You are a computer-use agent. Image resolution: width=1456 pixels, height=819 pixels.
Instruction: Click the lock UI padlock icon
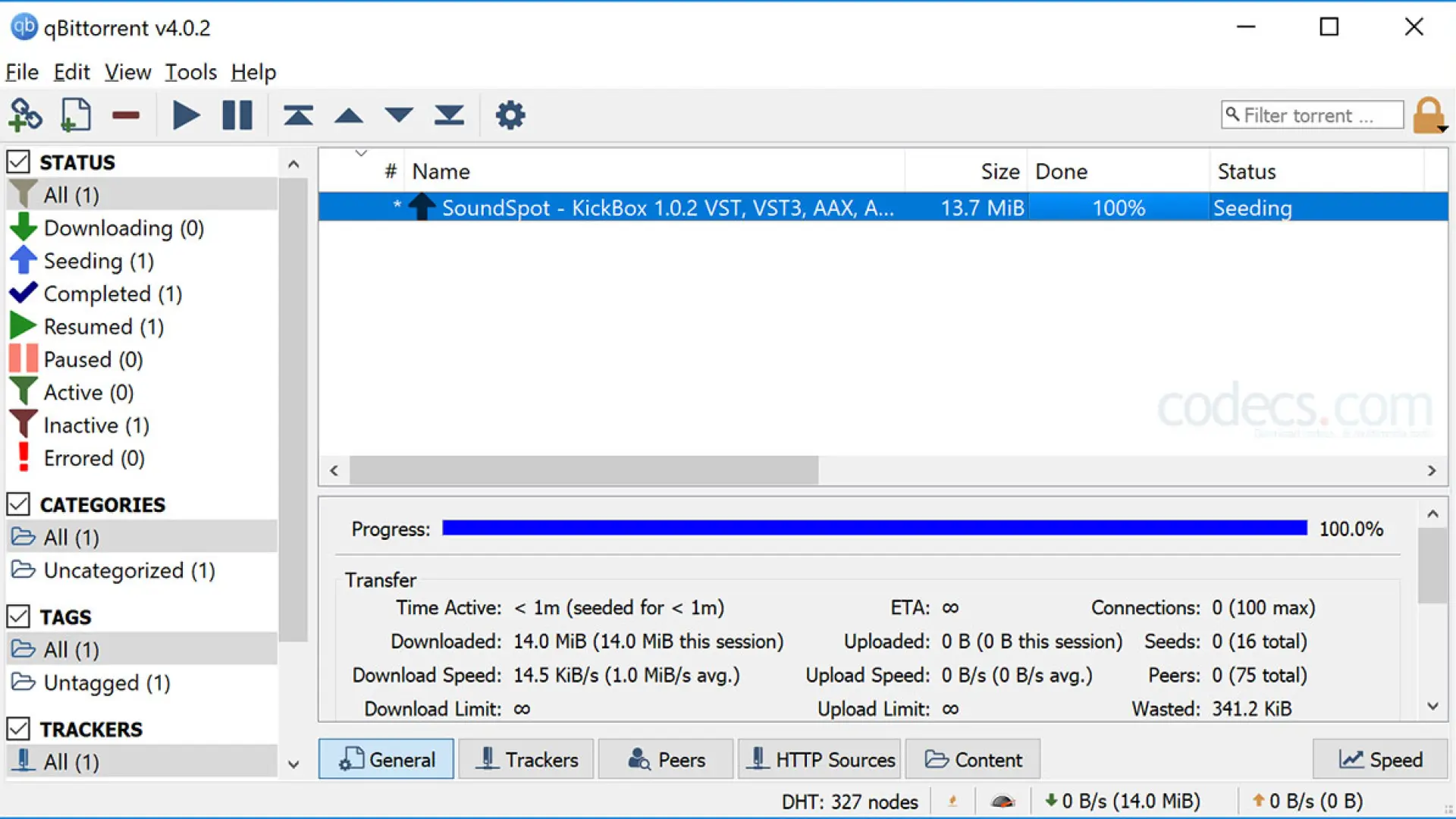coord(1428,115)
